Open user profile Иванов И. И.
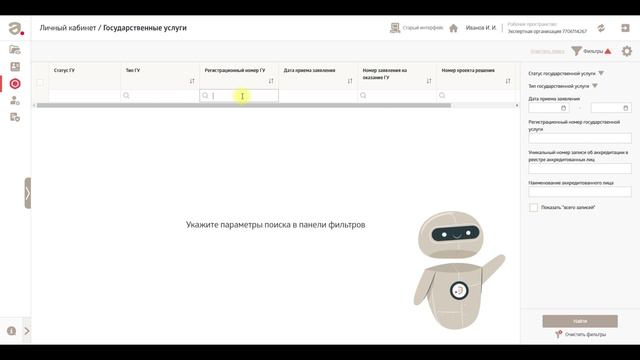The width and height of the screenshot is (640, 360). point(481,28)
